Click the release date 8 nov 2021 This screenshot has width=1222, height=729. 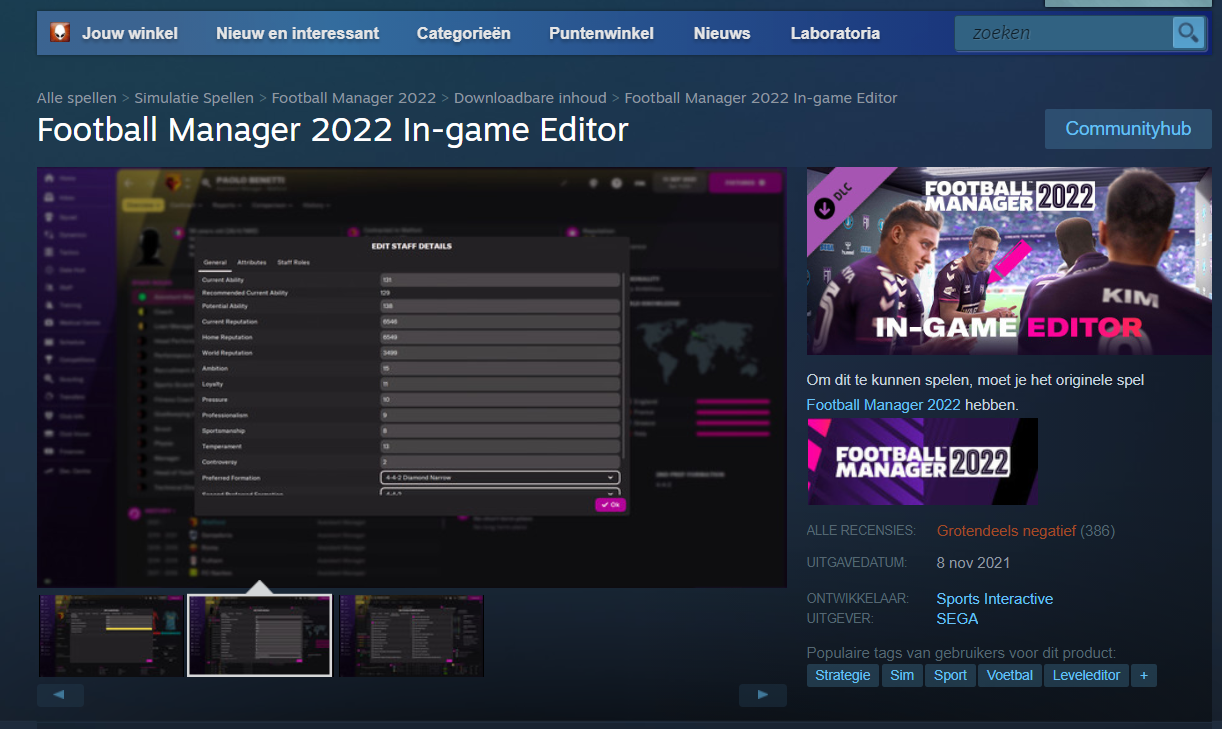coord(973,563)
